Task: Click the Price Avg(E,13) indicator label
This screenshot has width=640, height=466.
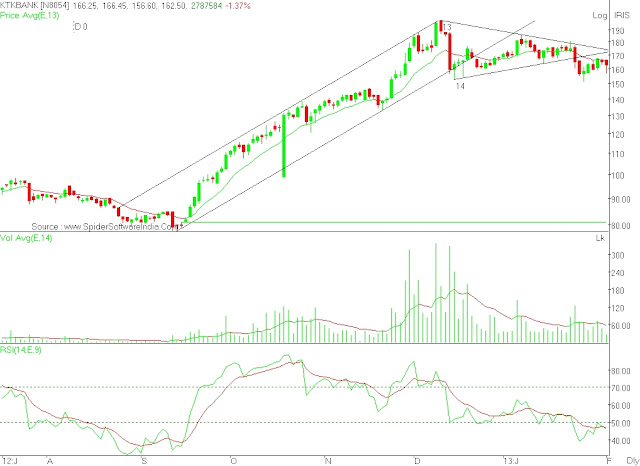Action: coord(29,16)
